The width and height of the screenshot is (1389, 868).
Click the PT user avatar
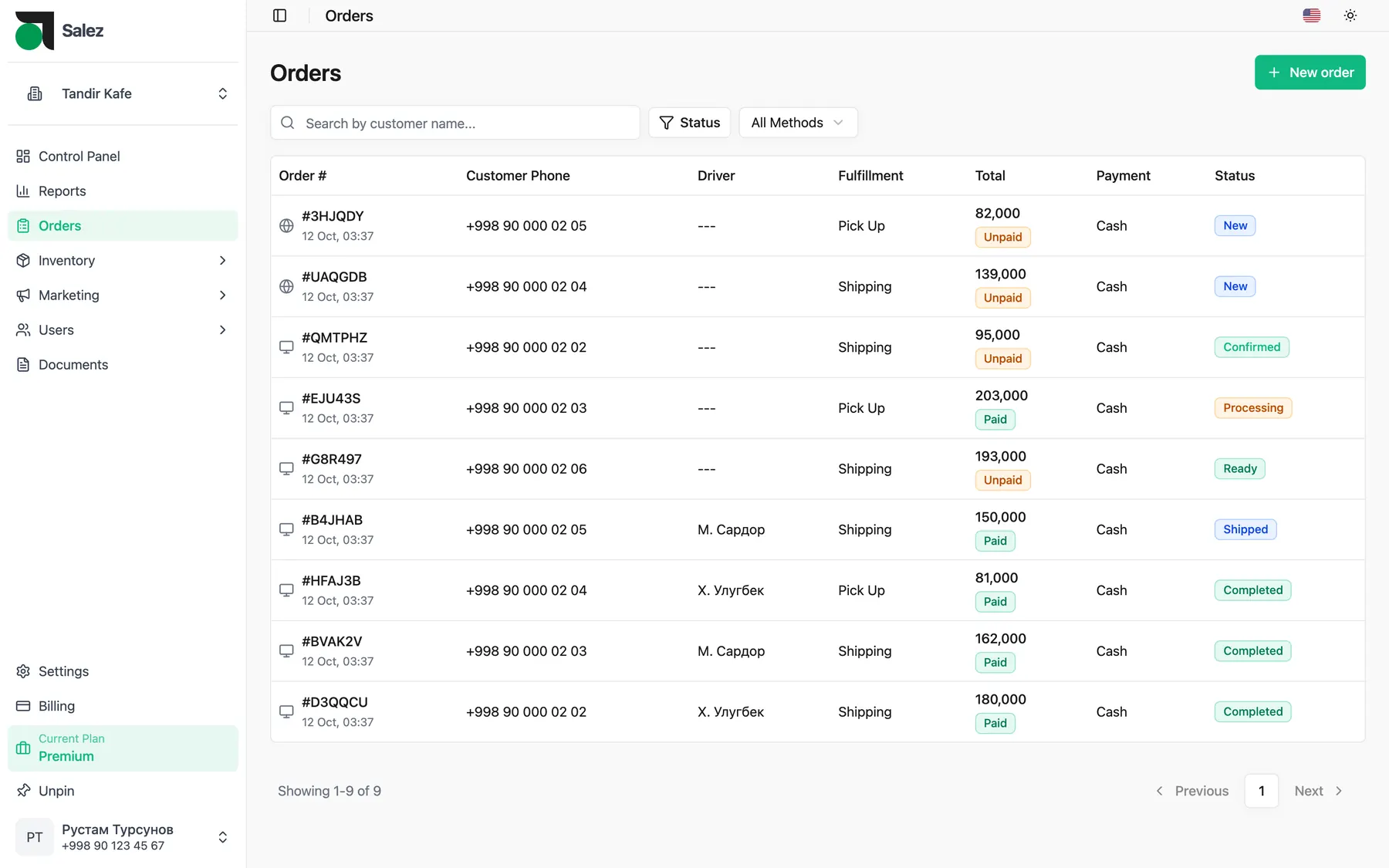pos(35,837)
